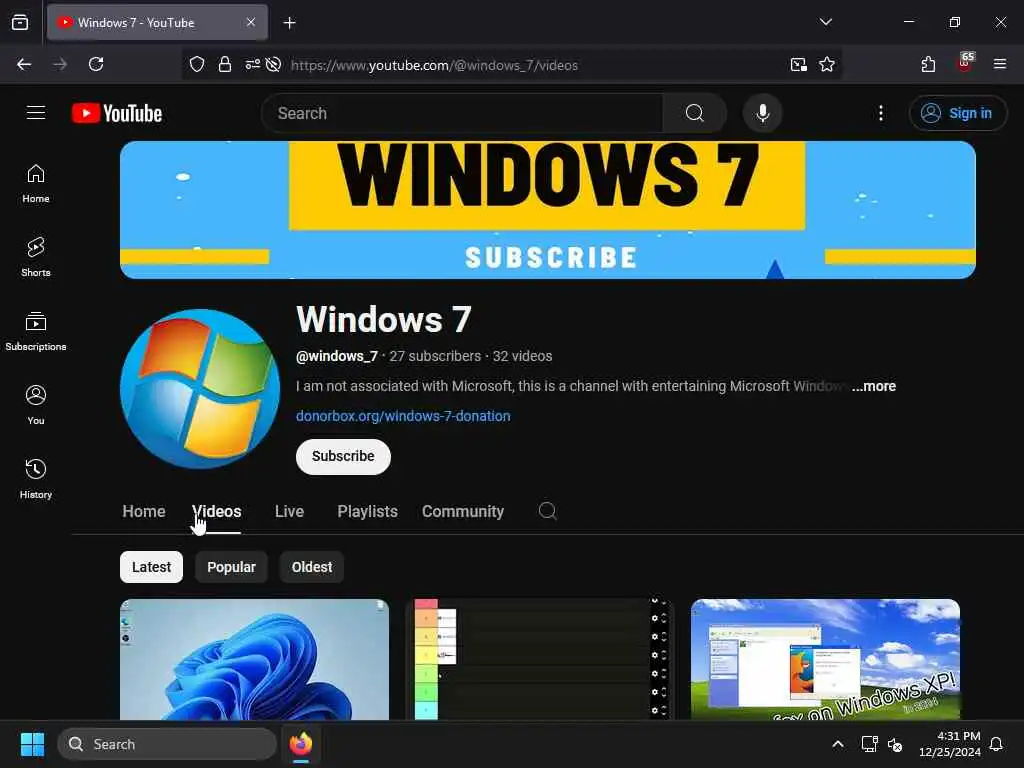Click the Sign in button
Image resolution: width=1024 pixels, height=768 pixels.
pyautogui.click(x=957, y=113)
